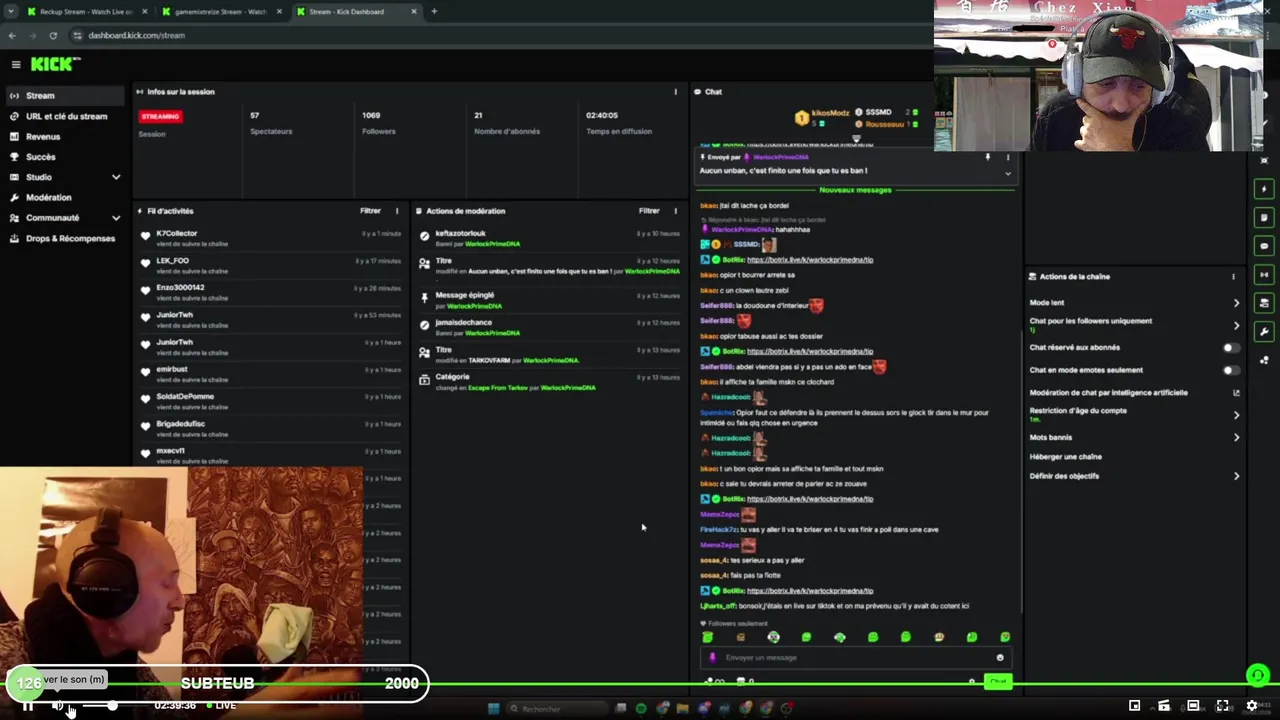Enter fullscreen in the video player
Screen dimensions: 1280x720
[1222, 705]
